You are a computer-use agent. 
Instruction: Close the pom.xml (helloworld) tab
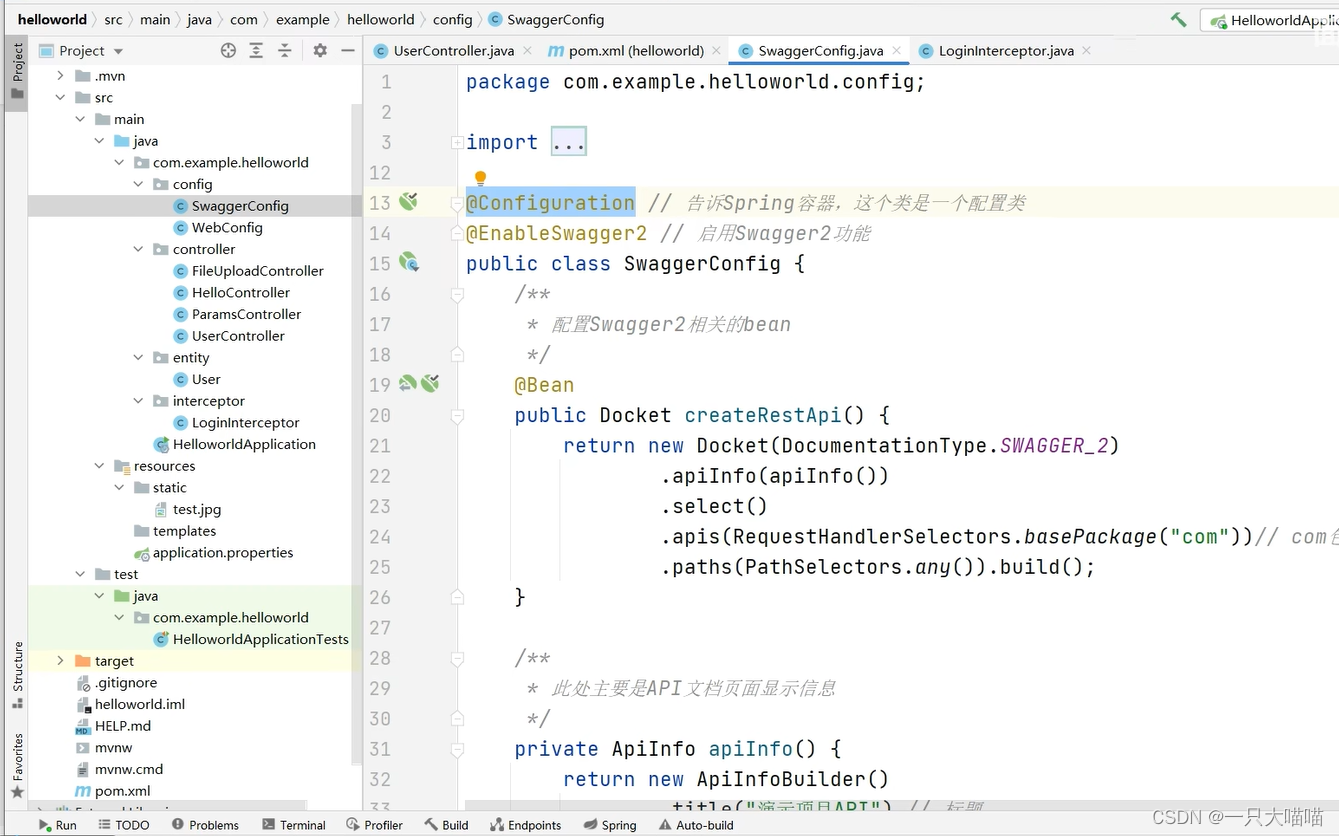(716, 50)
